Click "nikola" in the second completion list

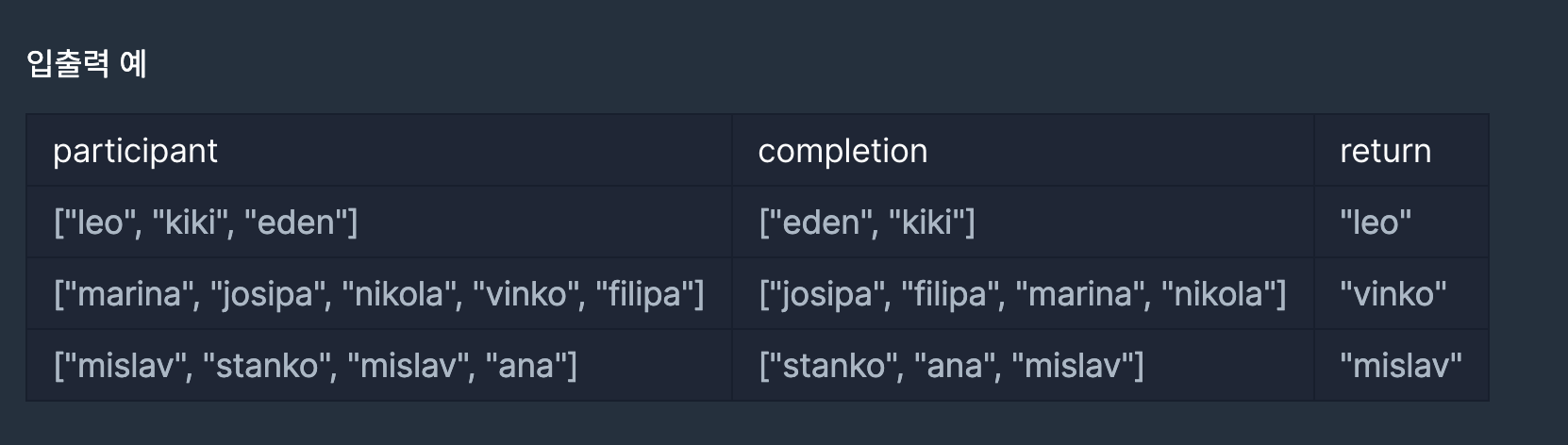[1218, 294]
